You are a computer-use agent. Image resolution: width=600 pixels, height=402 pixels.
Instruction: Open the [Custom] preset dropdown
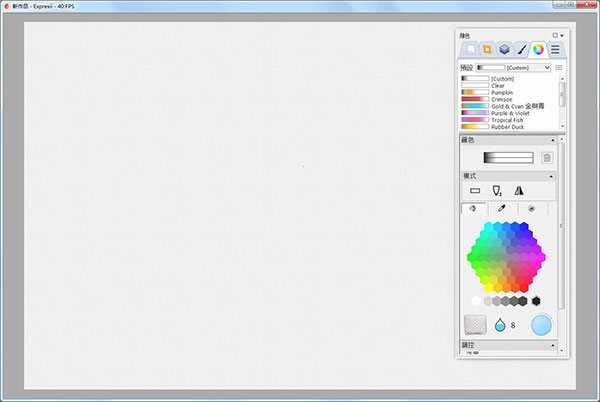514,67
